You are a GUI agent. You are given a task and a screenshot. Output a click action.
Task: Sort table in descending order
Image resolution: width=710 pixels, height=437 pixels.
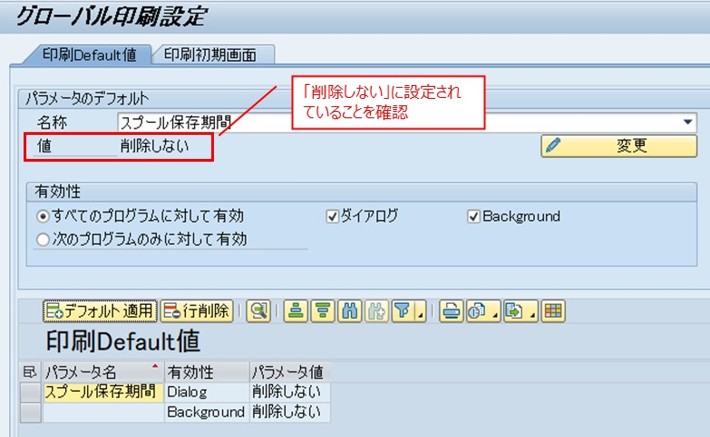pos(322,311)
